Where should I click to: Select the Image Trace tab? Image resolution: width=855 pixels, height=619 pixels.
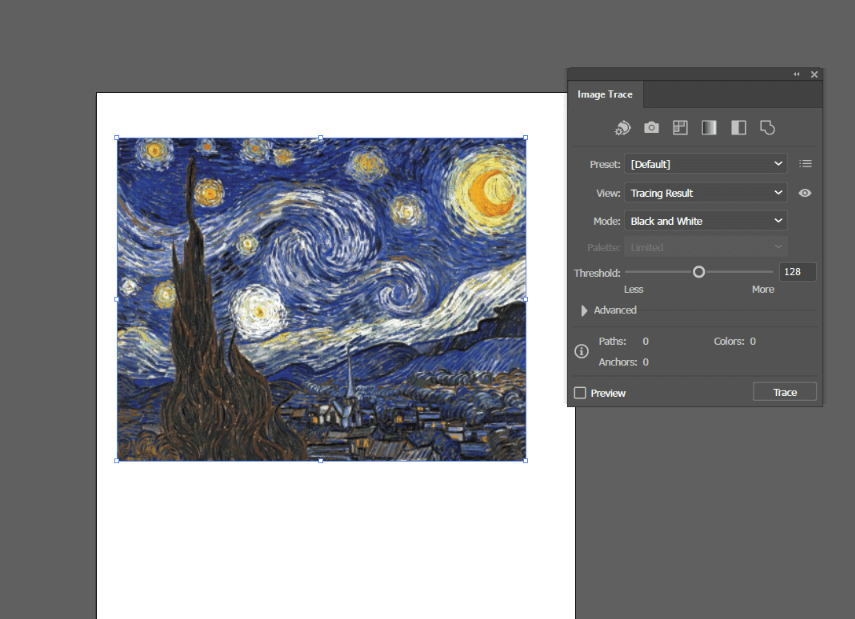point(605,94)
